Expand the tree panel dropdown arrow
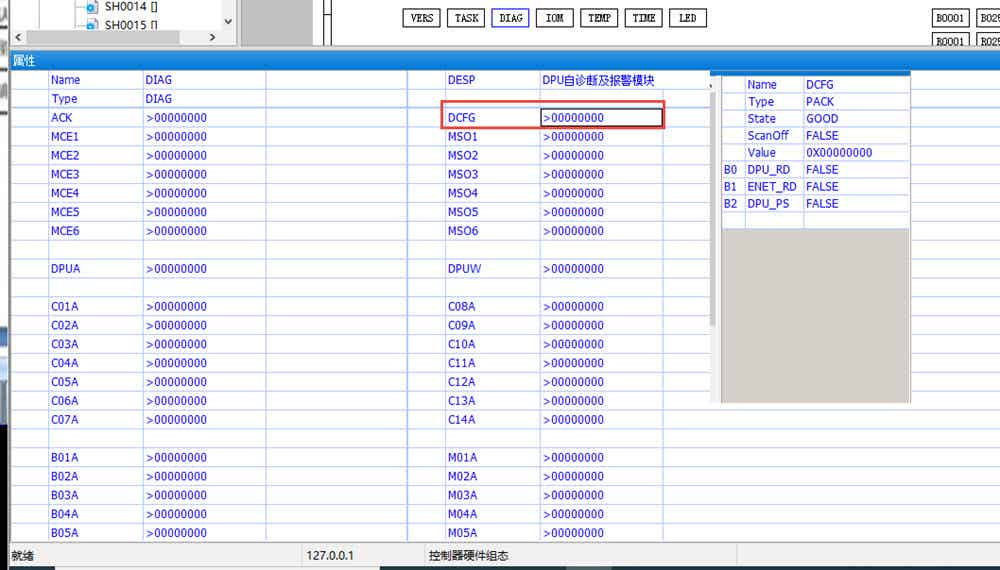 (228, 21)
